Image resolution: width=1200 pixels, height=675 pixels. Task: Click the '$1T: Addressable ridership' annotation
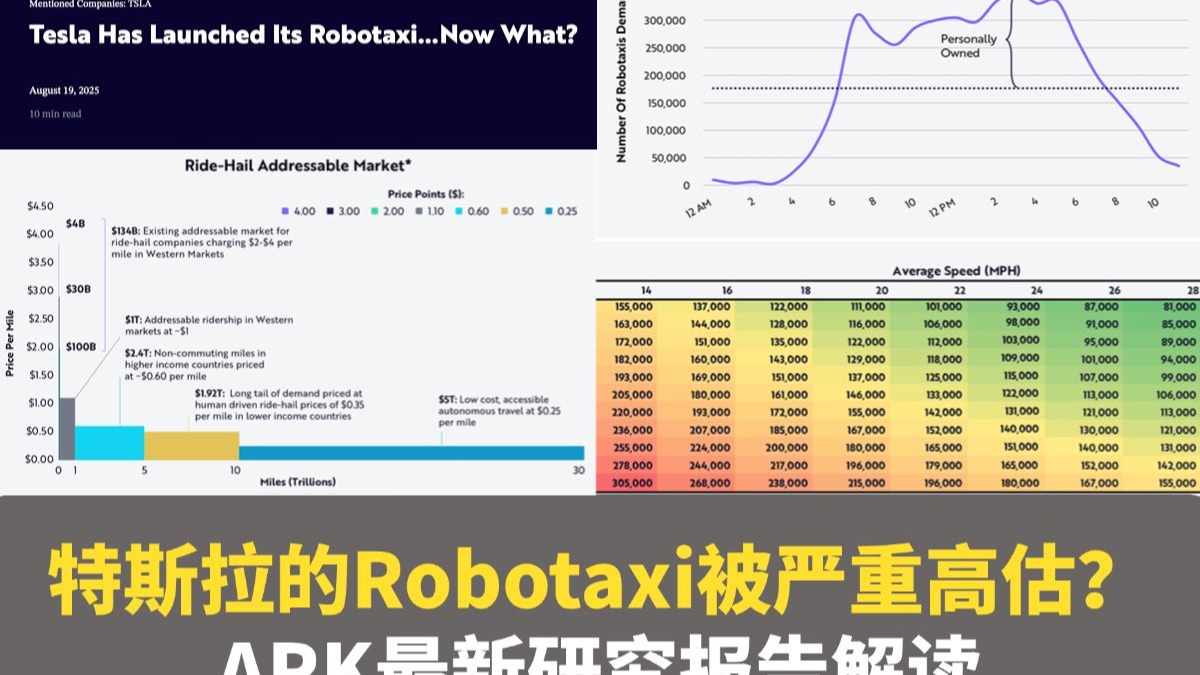[x=209, y=325]
